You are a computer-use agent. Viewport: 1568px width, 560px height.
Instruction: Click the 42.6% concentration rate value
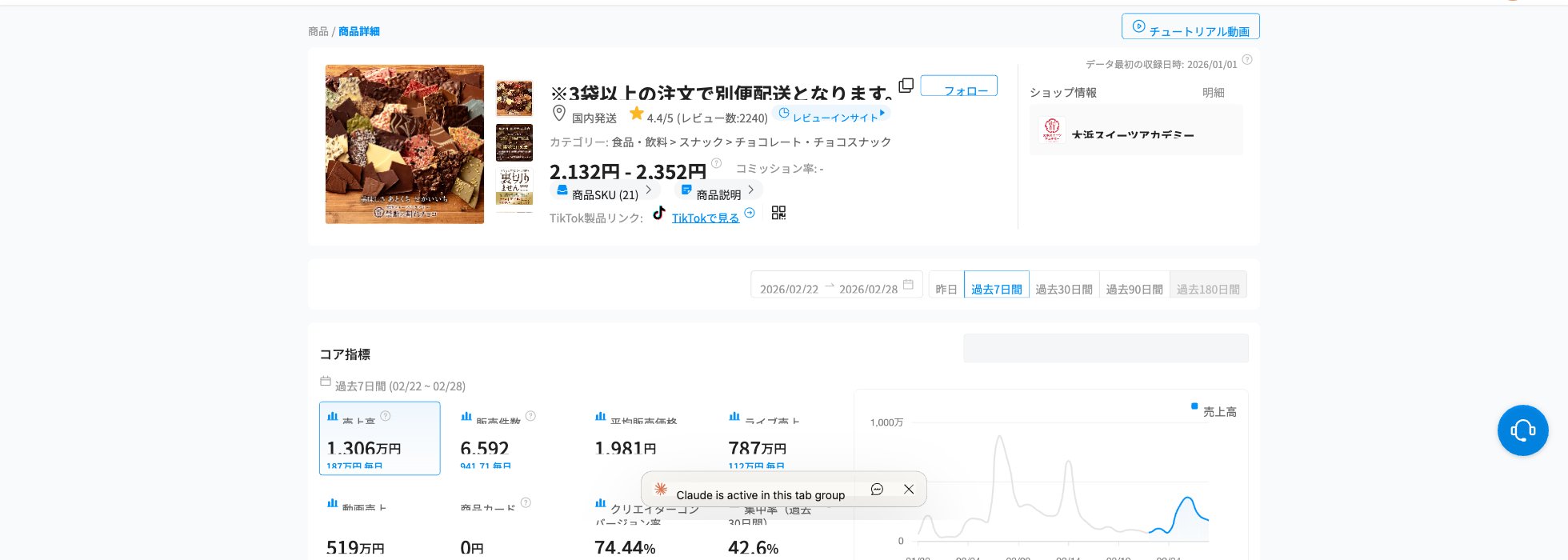click(754, 548)
